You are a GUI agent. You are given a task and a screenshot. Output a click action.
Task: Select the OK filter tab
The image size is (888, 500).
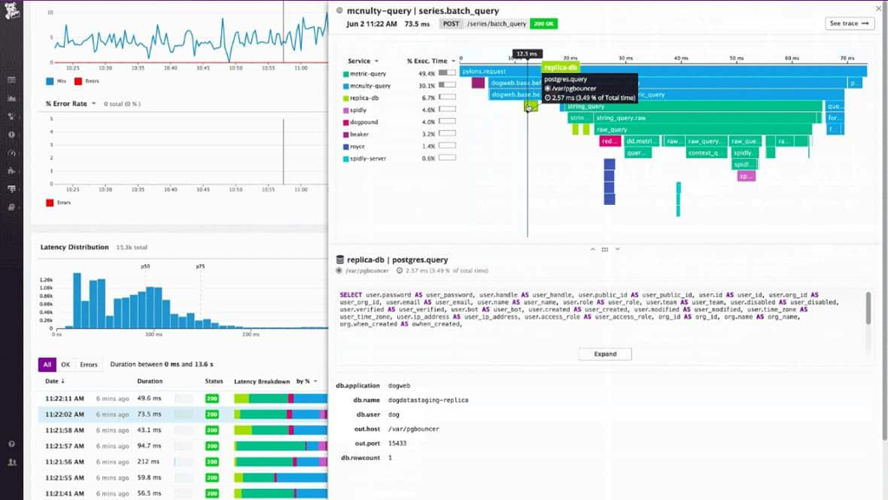pyautogui.click(x=65, y=365)
